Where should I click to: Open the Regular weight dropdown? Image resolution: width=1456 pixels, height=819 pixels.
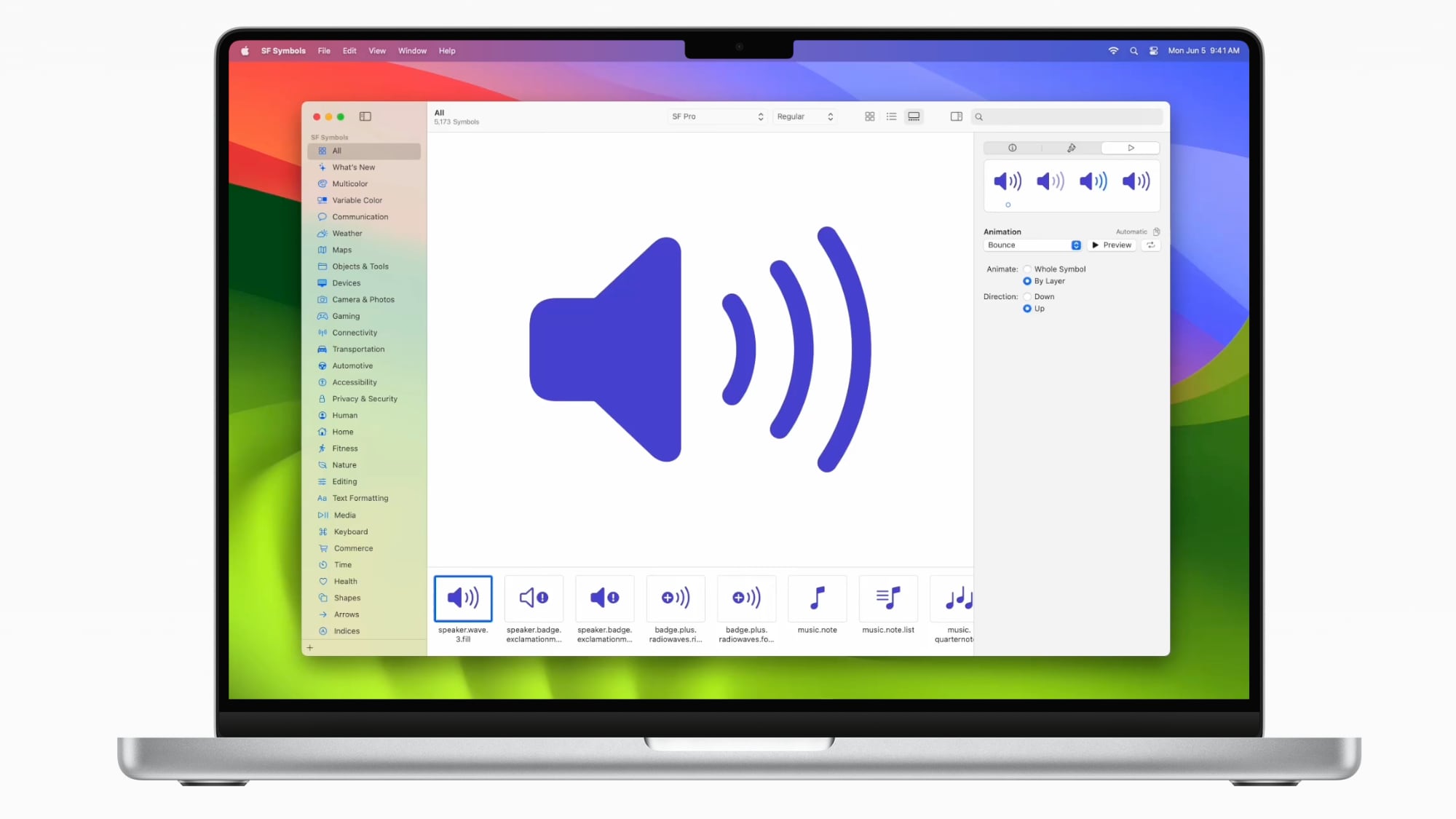coord(804,116)
